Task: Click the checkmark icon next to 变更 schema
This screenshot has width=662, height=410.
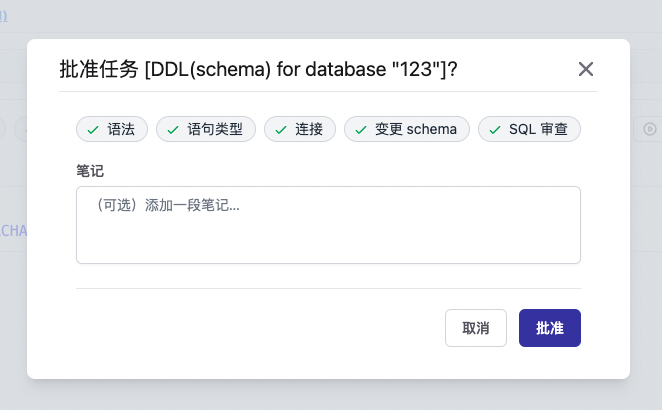Action: click(360, 129)
